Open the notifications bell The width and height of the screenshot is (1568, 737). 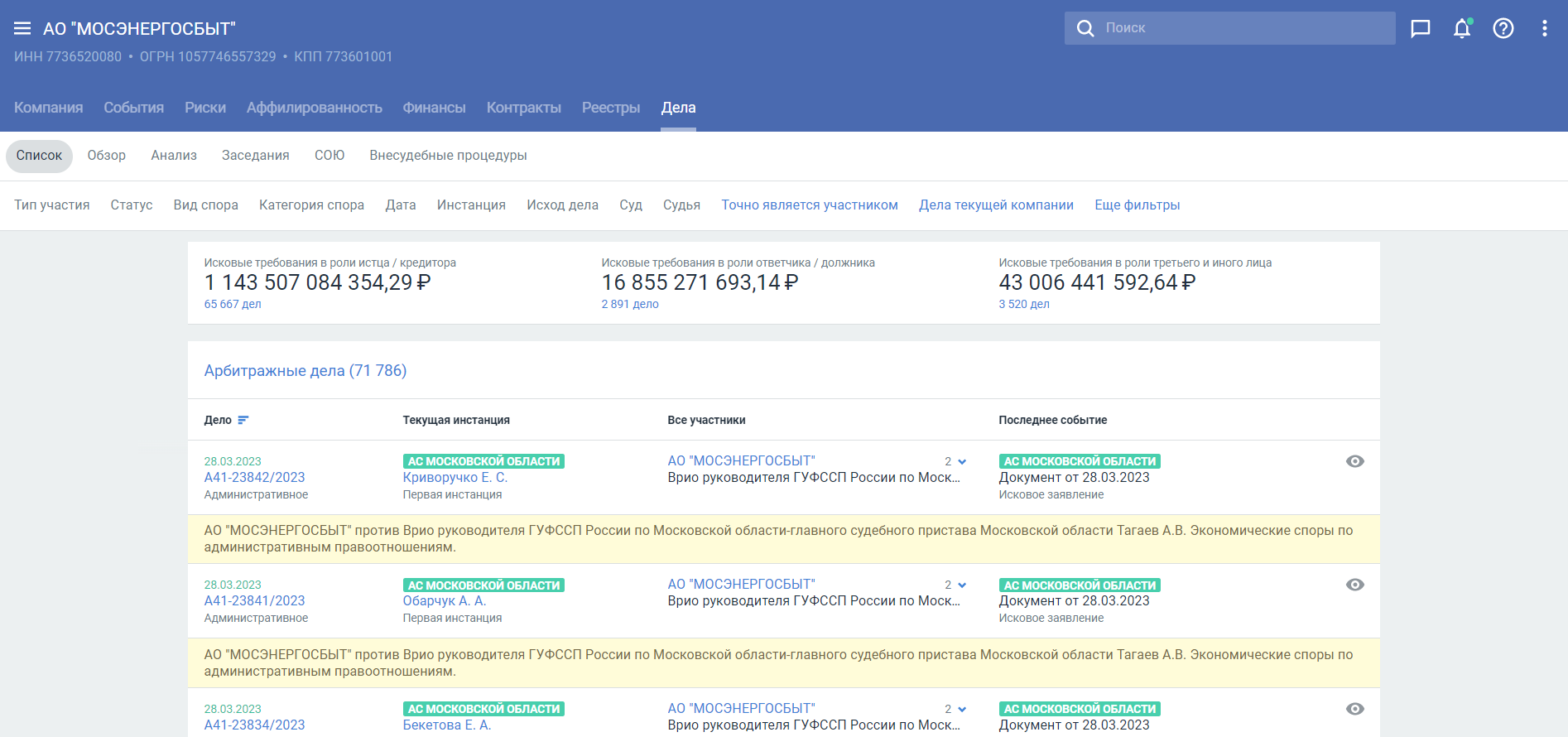pyautogui.click(x=1462, y=28)
